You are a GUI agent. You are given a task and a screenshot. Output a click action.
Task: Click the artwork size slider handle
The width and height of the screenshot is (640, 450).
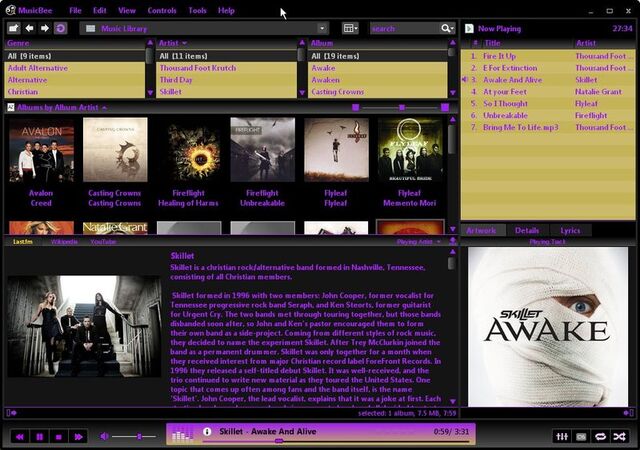tap(402, 107)
